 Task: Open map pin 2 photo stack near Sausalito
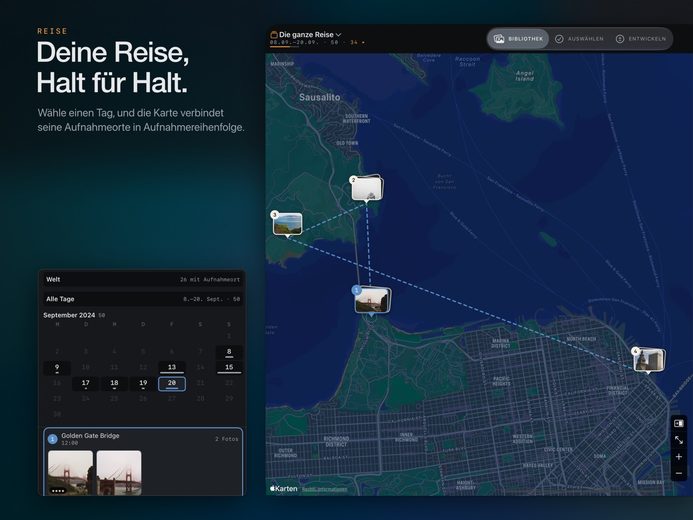pos(367,188)
